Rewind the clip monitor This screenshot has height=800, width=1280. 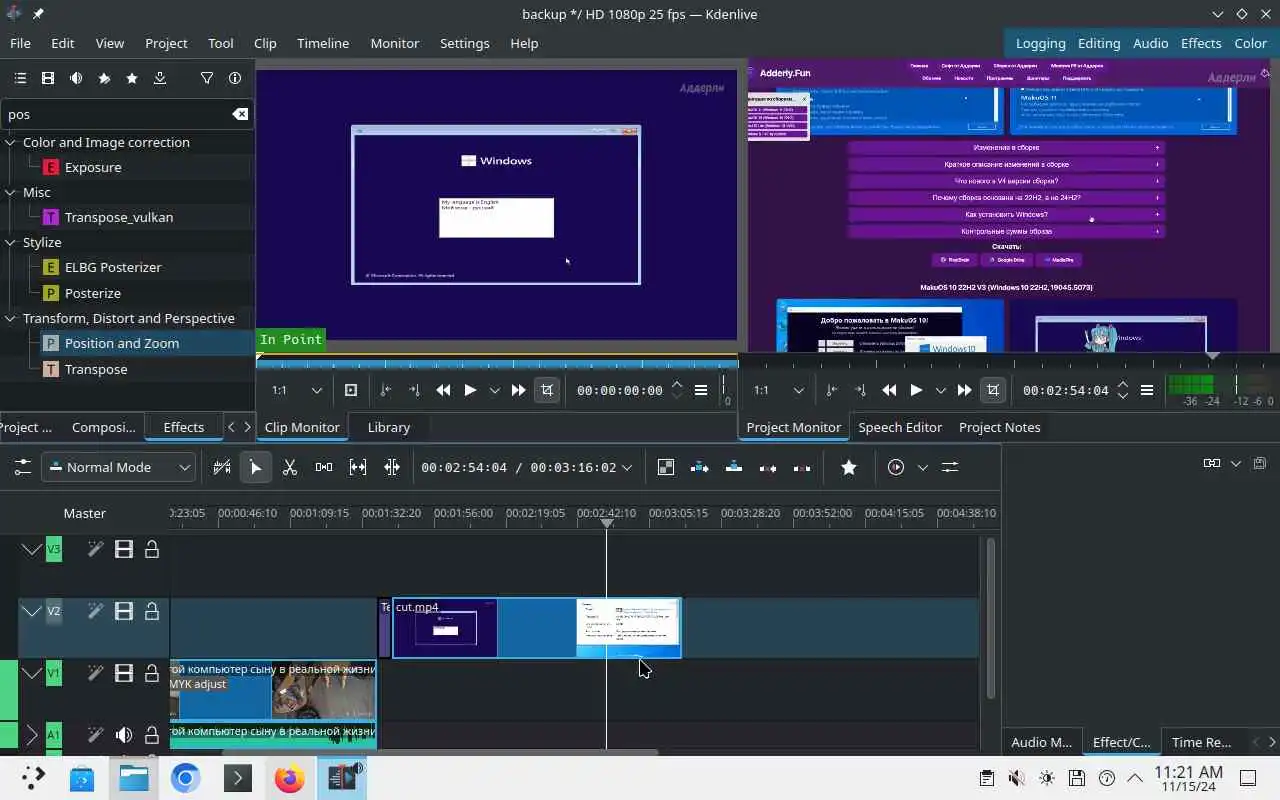click(x=443, y=390)
